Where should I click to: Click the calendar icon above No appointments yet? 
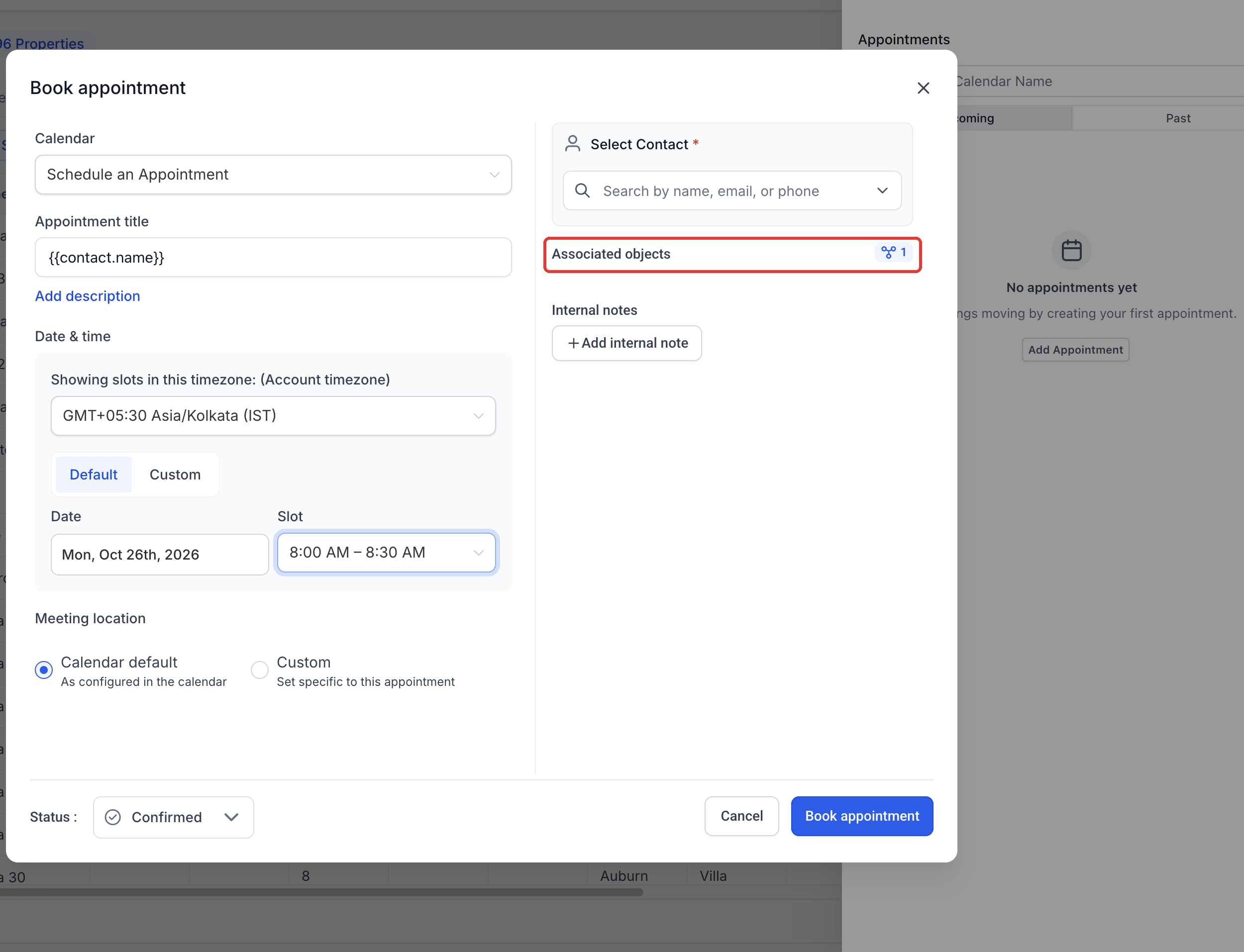pos(1071,251)
